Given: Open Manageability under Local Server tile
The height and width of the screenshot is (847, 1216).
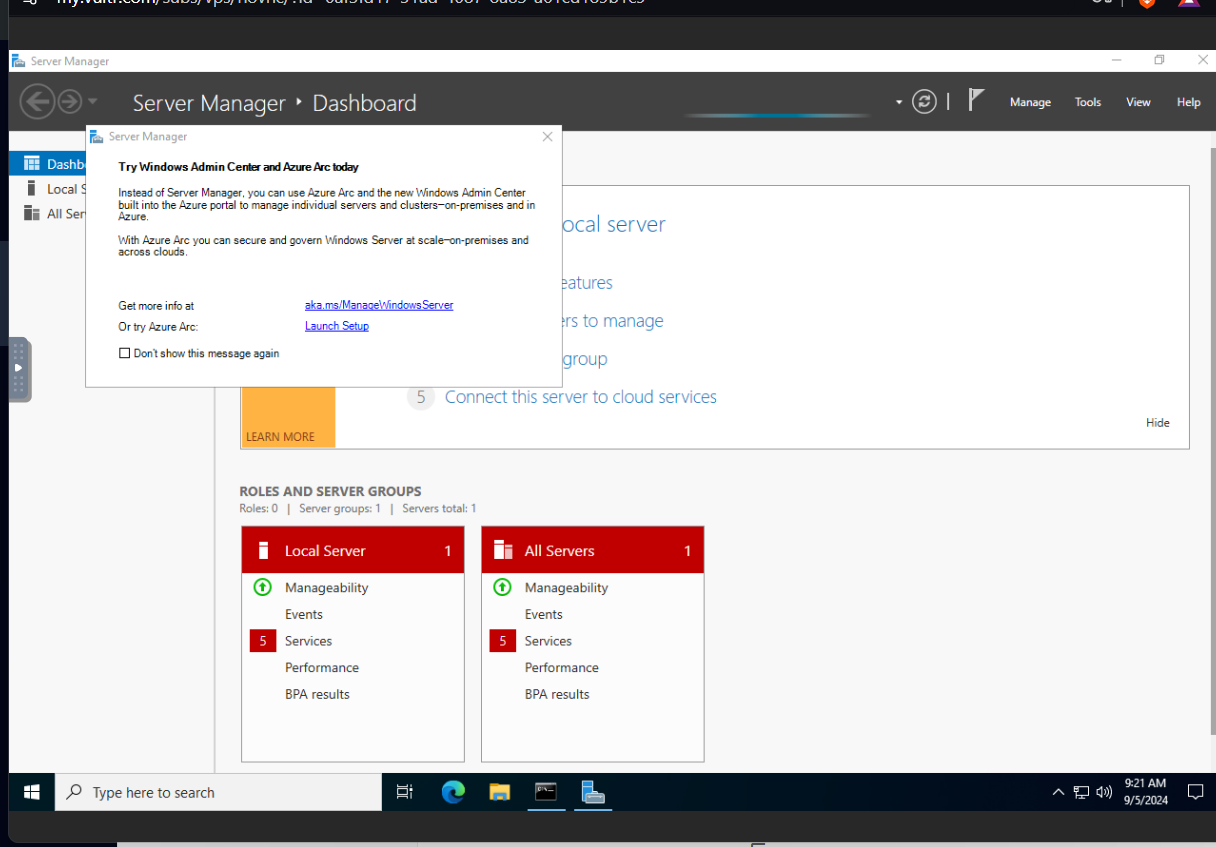Looking at the screenshot, I should (x=326, y=588).
